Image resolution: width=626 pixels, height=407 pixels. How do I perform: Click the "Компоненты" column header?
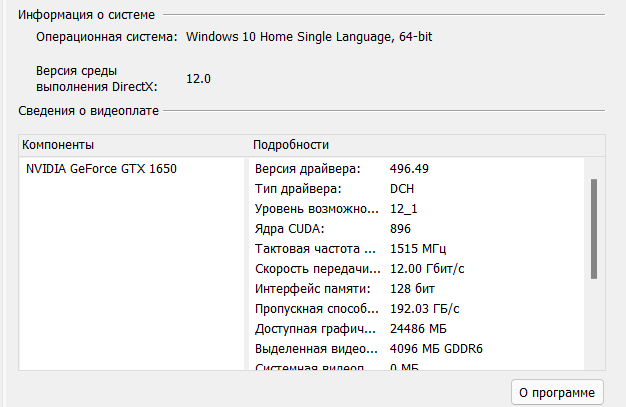(x=58, y=145)
